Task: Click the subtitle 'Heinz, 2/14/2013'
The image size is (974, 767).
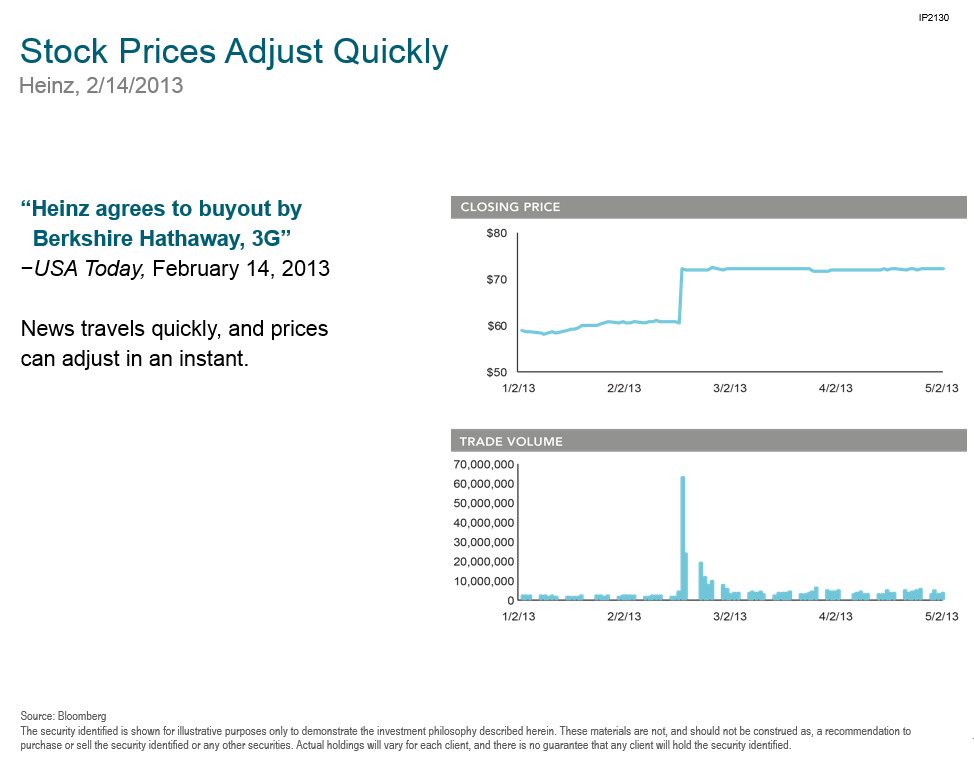Action: (x=101, y=86)
